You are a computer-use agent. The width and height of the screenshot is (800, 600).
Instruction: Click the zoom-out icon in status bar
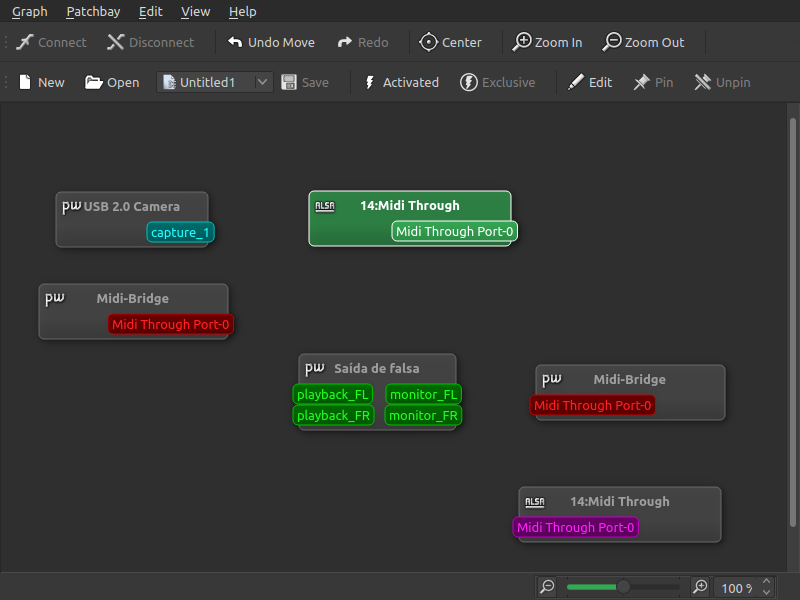tap(547, 587)
